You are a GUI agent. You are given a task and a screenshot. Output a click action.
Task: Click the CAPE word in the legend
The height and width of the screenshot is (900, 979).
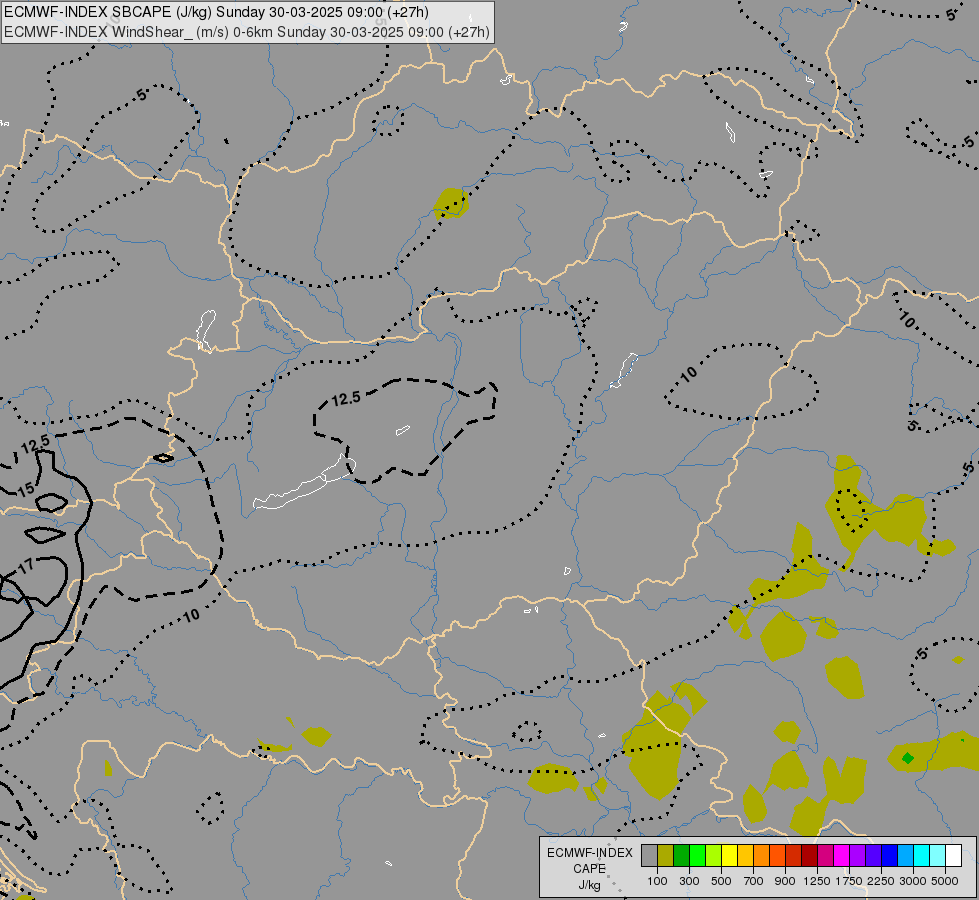[589, 869]
